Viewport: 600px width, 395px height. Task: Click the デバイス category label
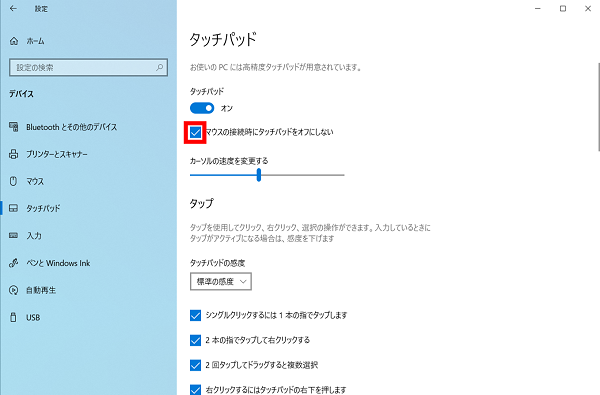(x=21, y=94)
